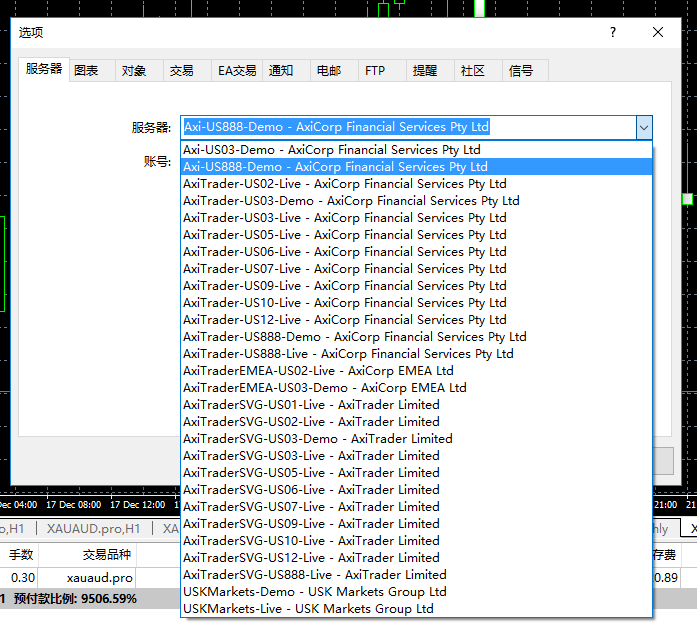Click the server combo box text field

[407, 127]
